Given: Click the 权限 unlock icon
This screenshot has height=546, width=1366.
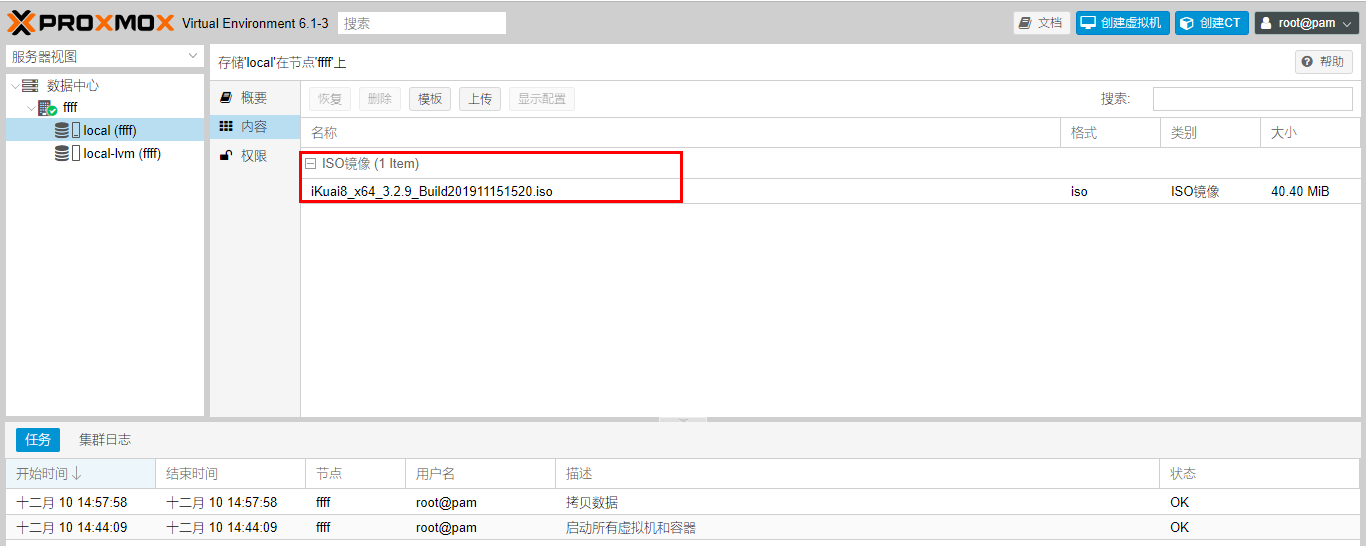Looking at the screenshot, I should (226, 155).
